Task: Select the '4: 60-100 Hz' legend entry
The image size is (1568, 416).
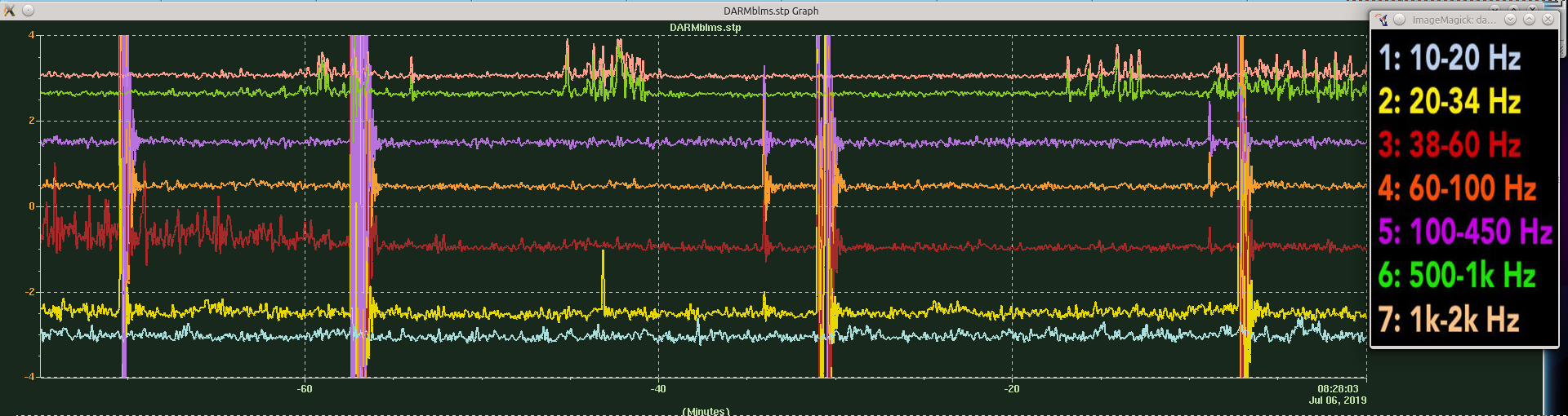Action: click(1457, 188)
